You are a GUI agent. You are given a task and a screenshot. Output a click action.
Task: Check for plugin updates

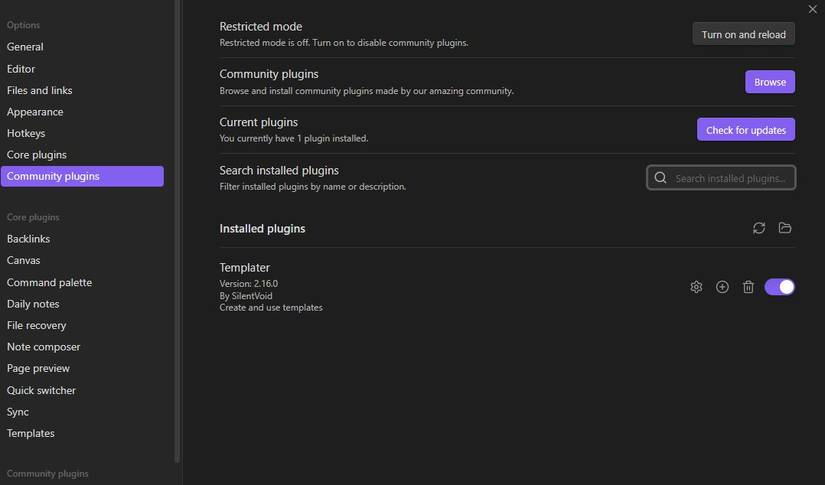745,130
